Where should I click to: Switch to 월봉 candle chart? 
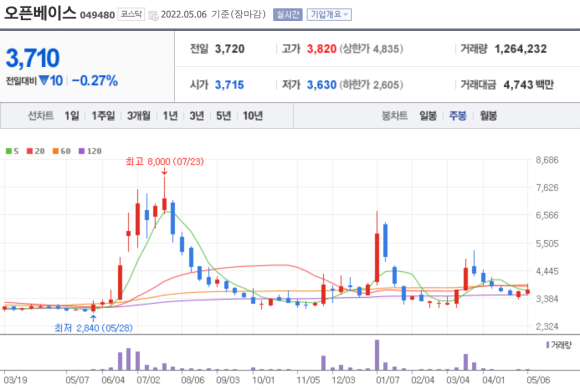pyautogui.click(x=488, y=116)
